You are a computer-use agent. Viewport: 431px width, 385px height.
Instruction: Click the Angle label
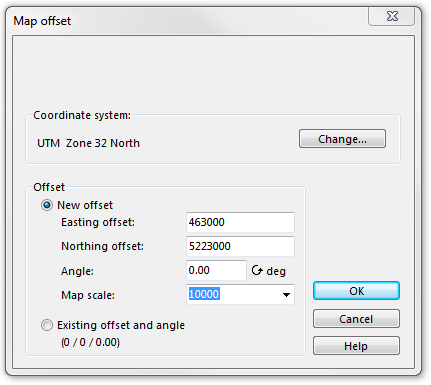coord(77,271)
